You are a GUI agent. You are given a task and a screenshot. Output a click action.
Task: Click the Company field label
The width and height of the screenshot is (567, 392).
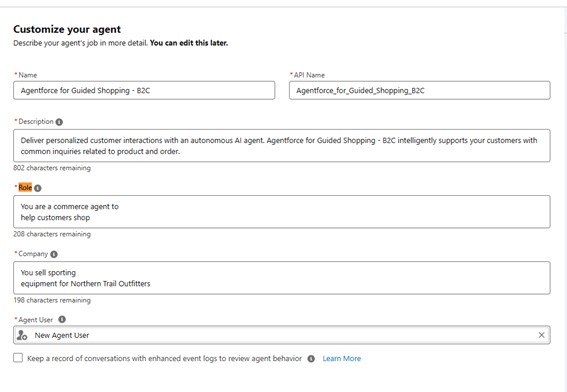coord(33,254)
